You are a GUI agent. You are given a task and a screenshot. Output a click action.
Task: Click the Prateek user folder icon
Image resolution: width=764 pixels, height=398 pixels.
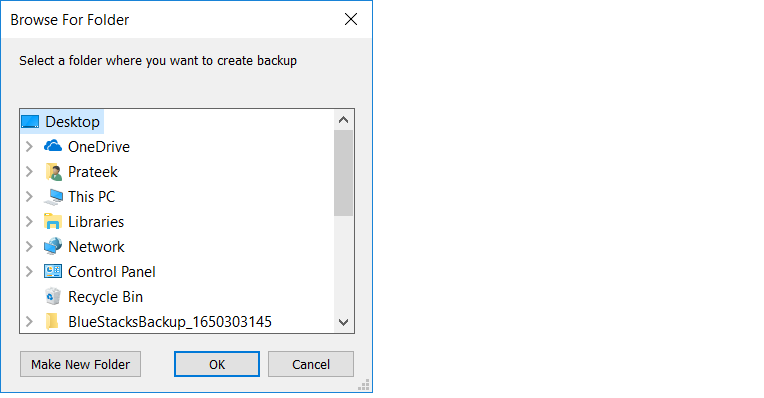[x=53, y=171]
